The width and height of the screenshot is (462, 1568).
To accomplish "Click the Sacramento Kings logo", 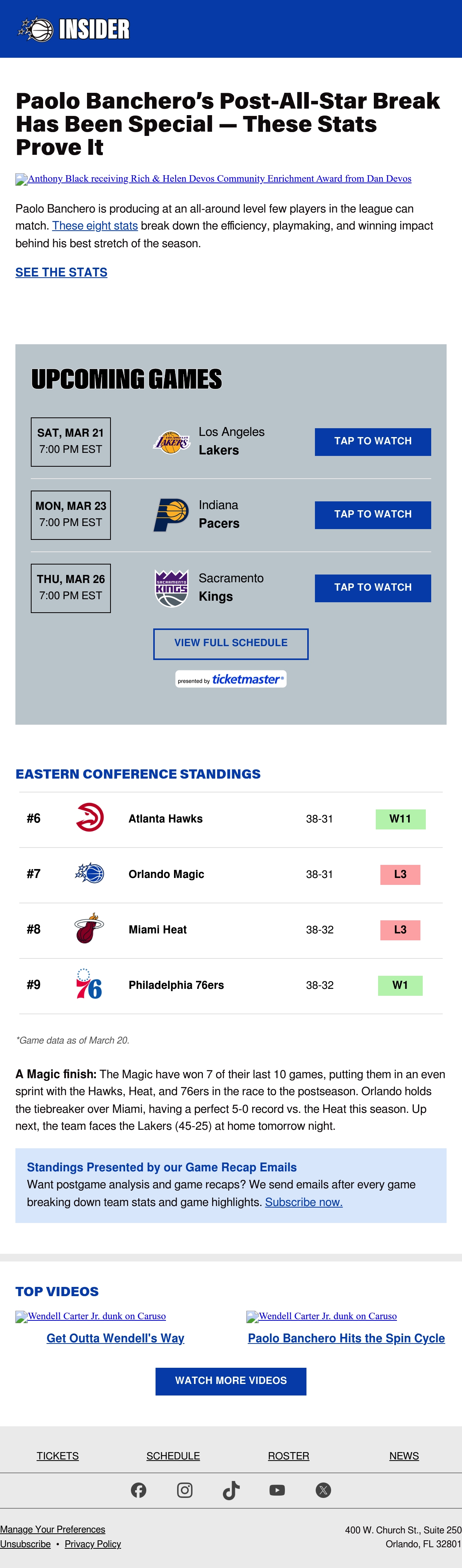I will (x=172, y=588).
